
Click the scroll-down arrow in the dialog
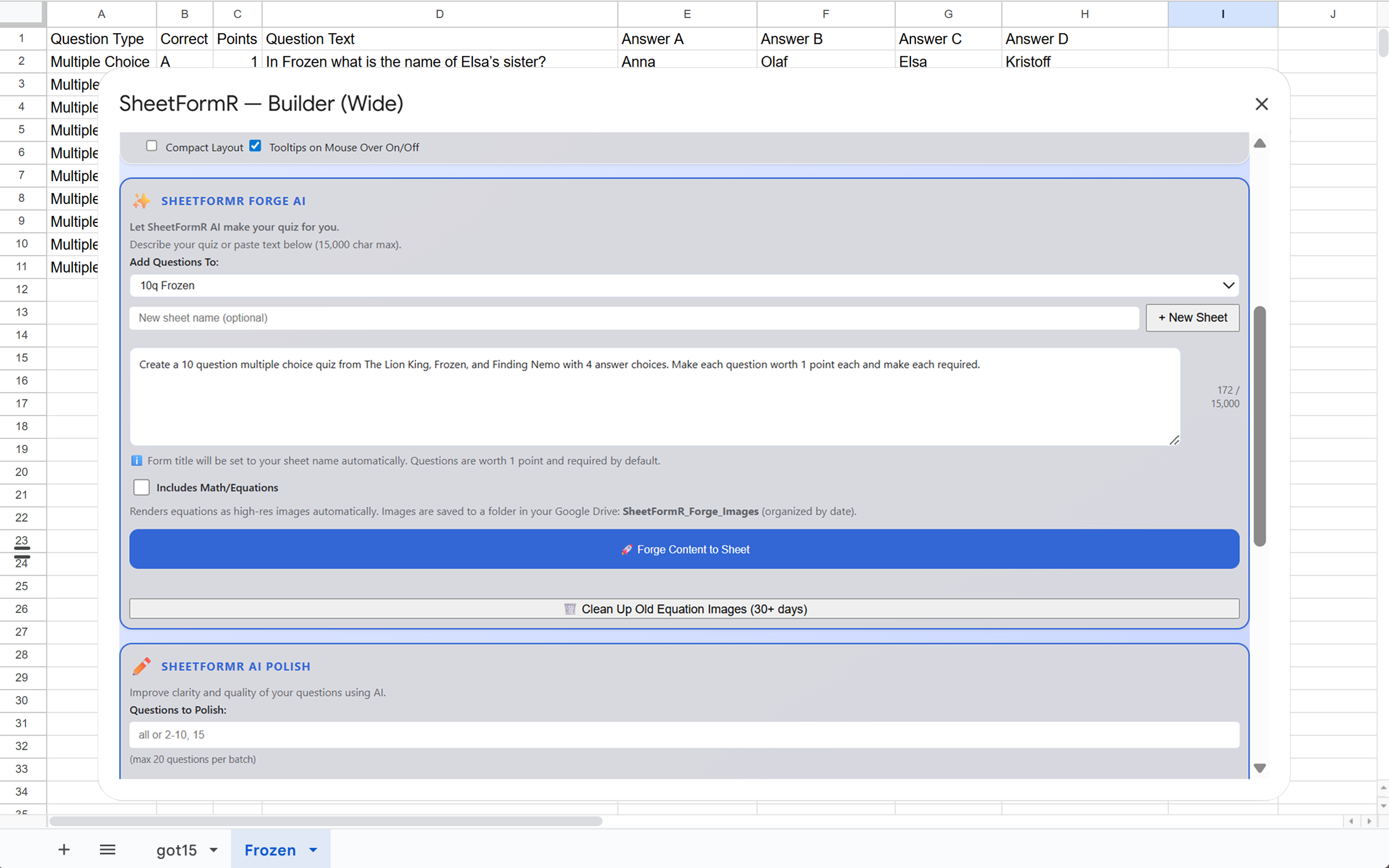pyautogui.click(x=1260, y=768)
